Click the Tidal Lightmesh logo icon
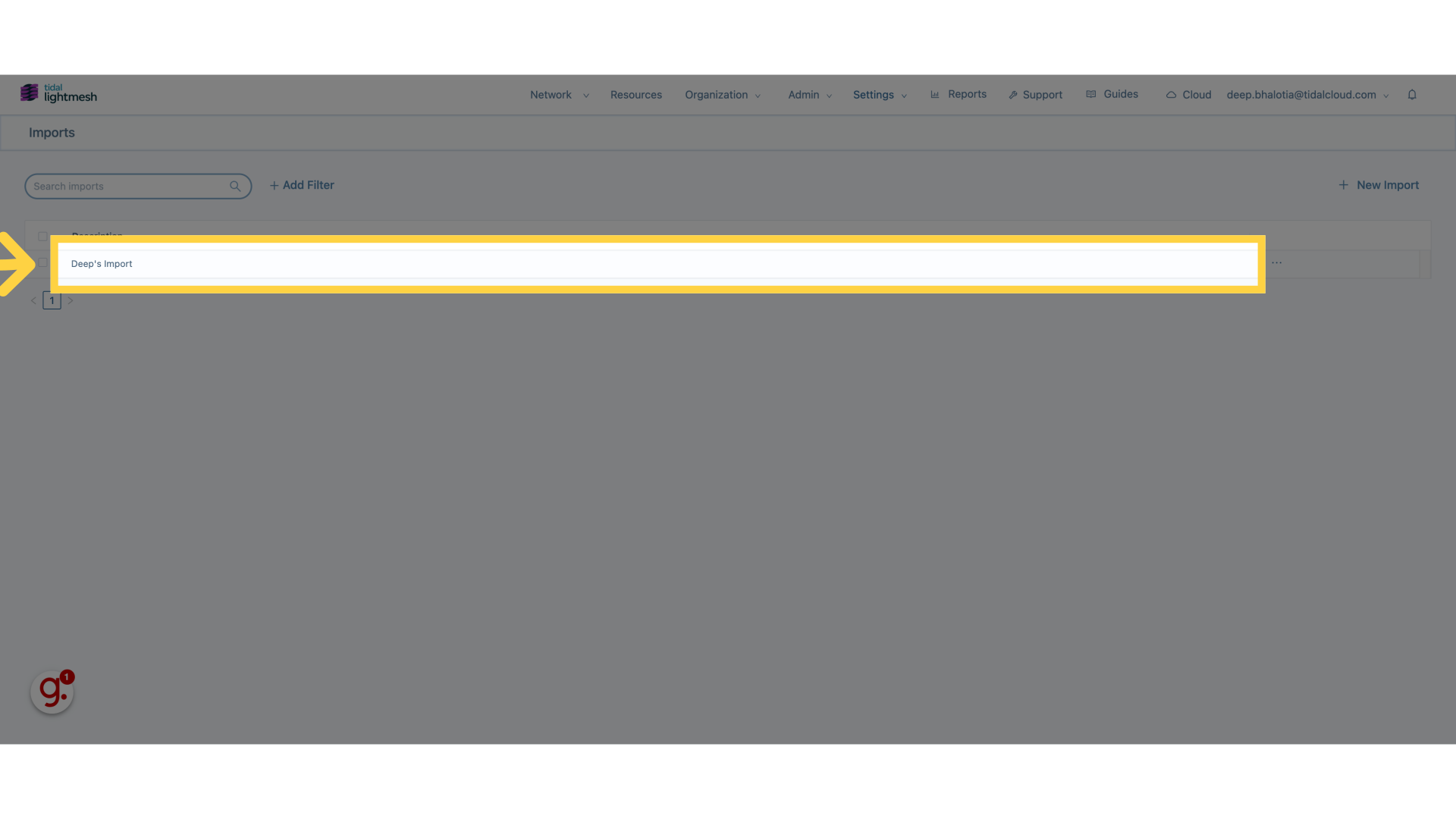Screen dimensions: 1456x819 [29, 93]
